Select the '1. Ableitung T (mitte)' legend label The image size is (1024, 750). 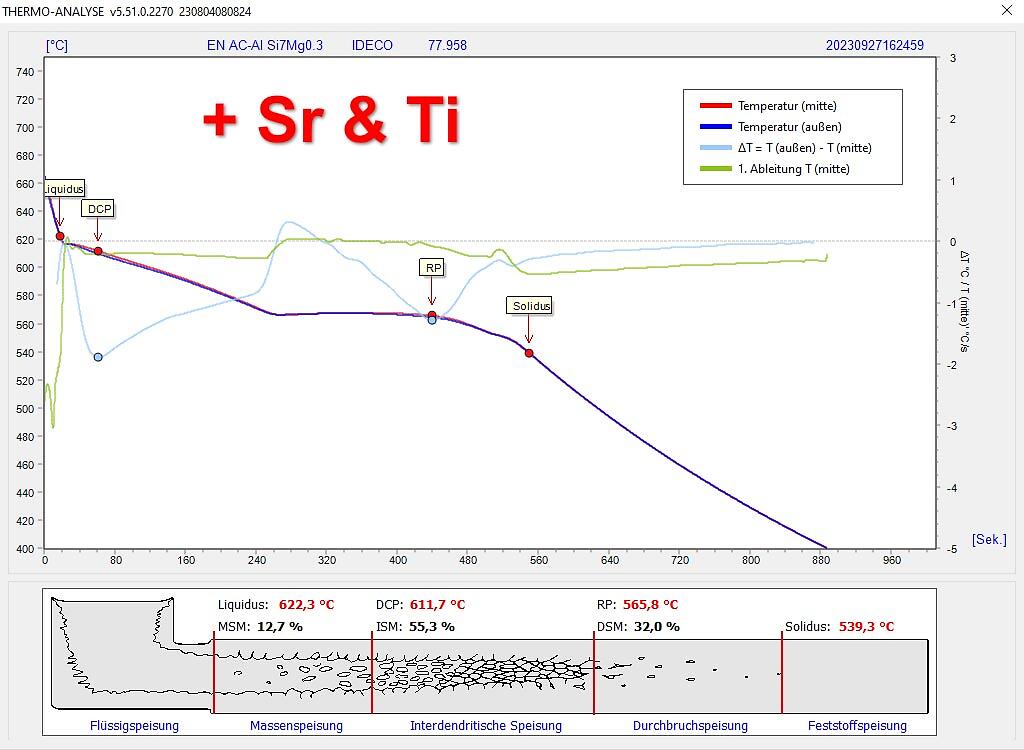click(x=793, y=169)
